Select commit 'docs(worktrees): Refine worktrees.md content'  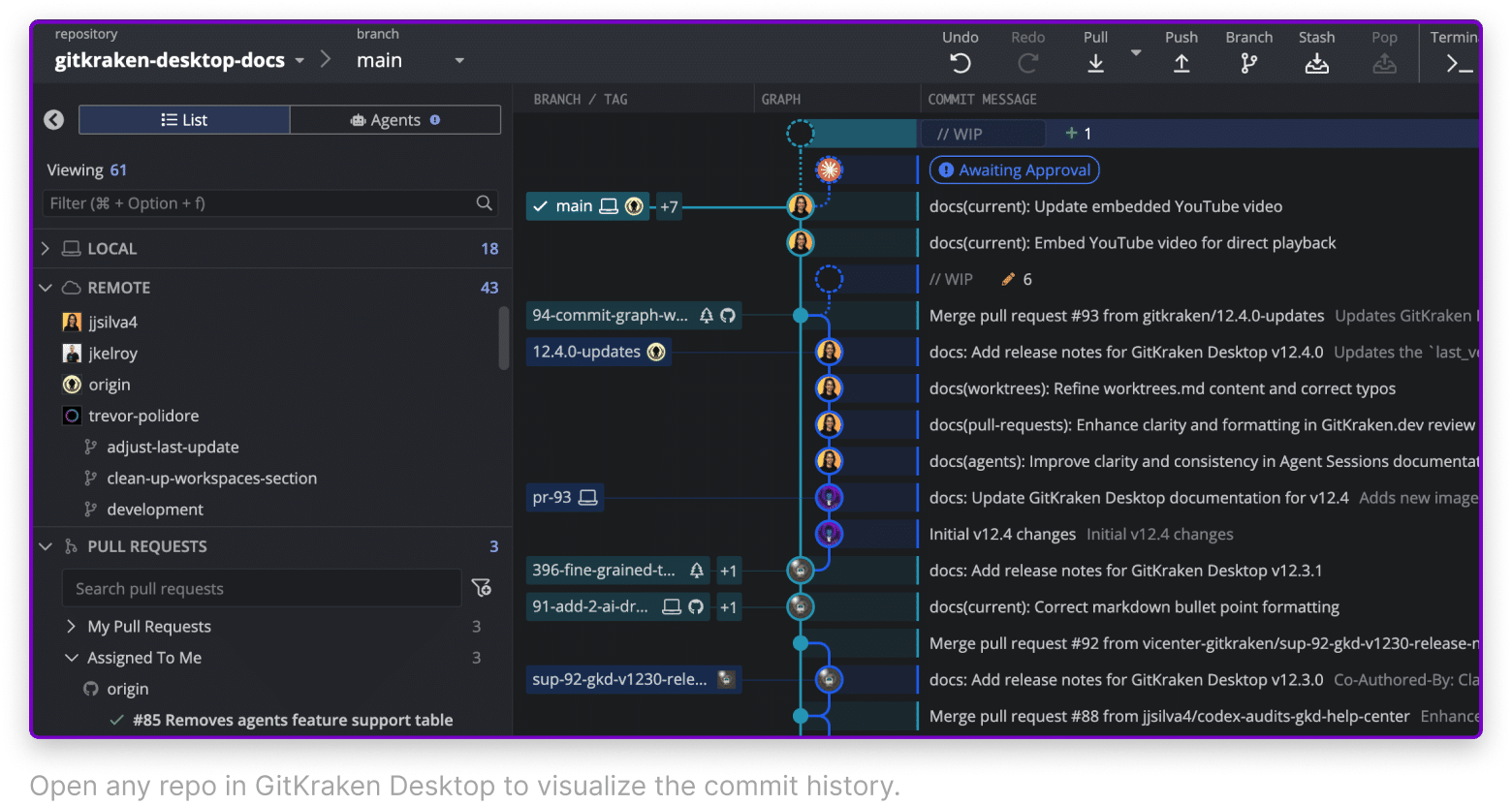[1162, 388]
